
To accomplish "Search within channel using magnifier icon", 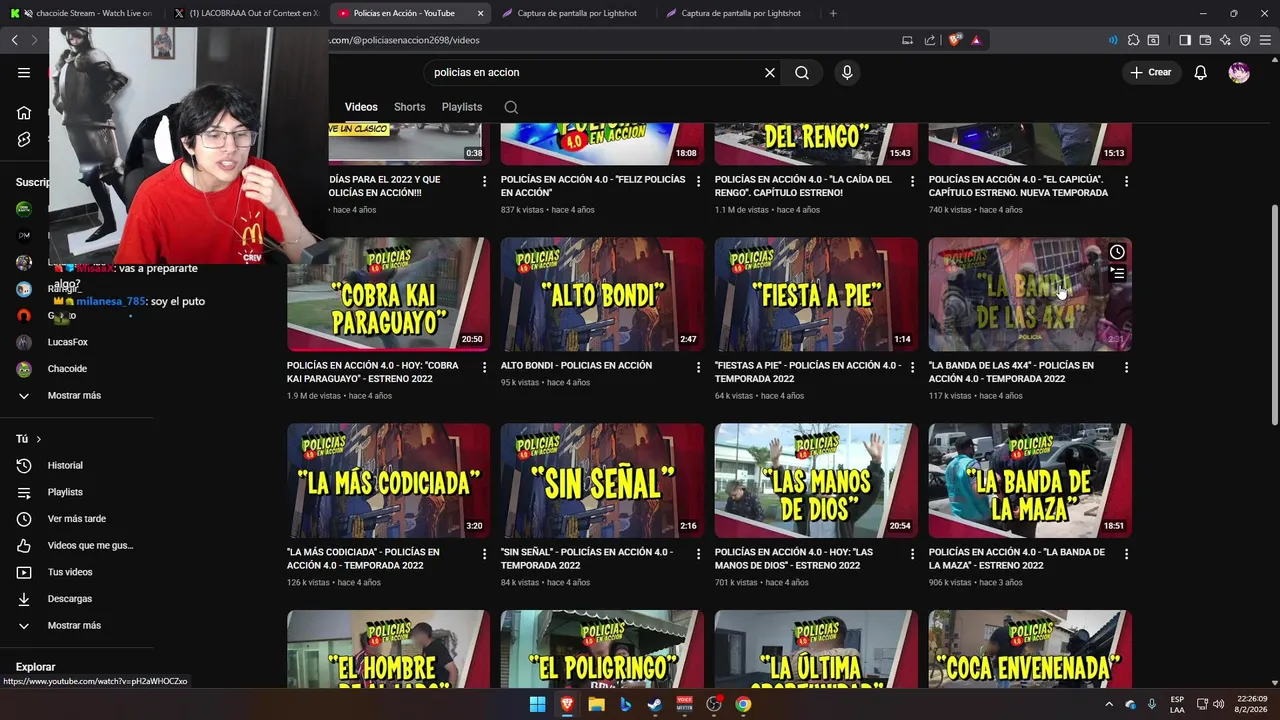I will point(511,107).
